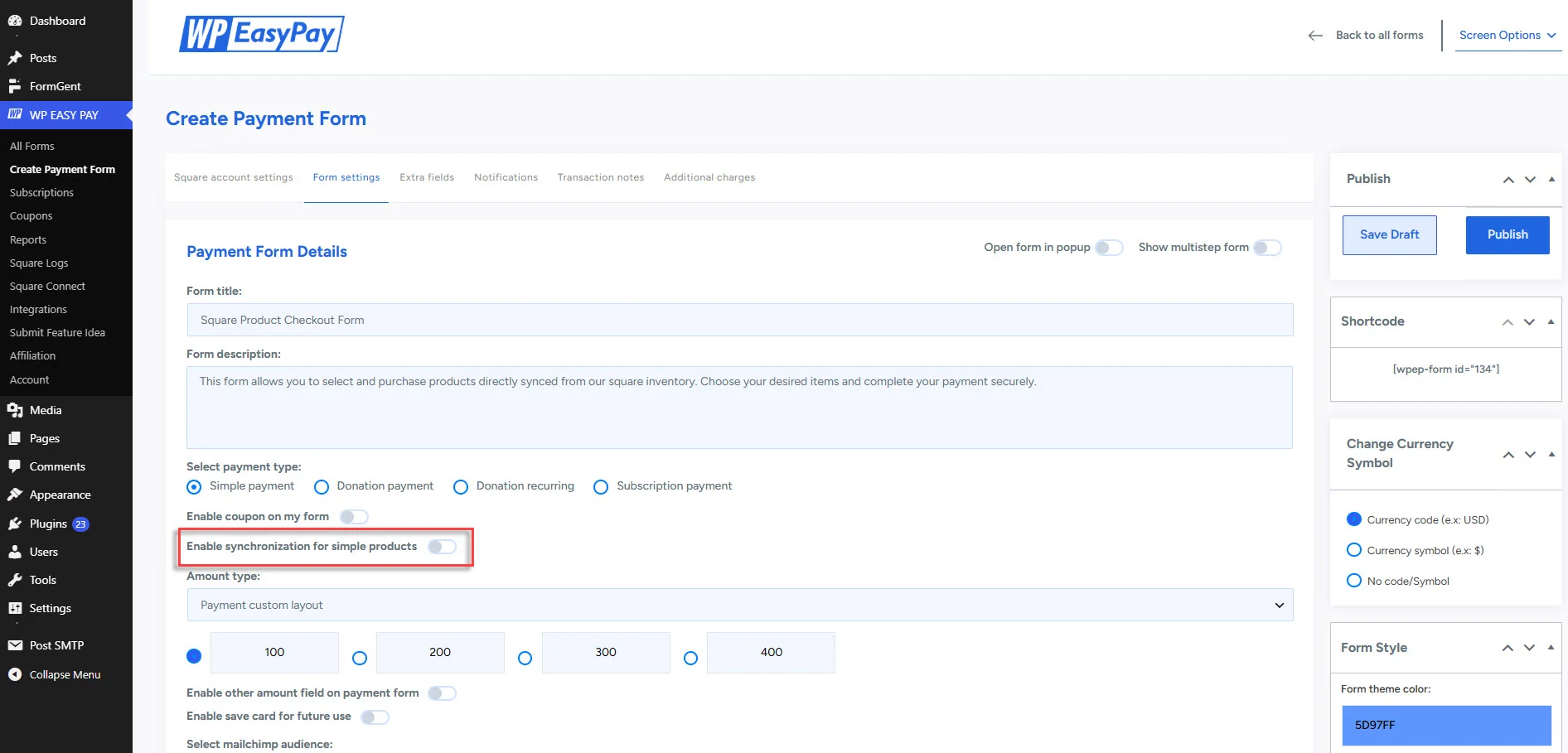Move Change Currency Symbol panel down
The height and width of the screenshot is (753, 1568).
[x=1530, y=455]
